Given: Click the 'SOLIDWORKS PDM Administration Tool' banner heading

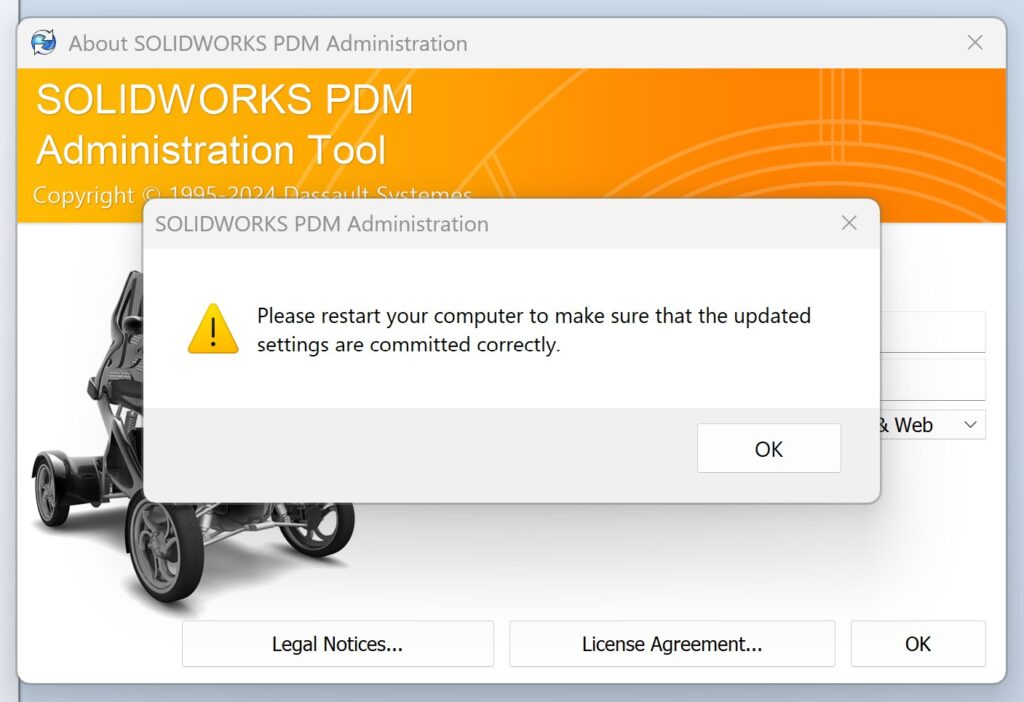Looking at the screenshot, I should tap(225, 125).
